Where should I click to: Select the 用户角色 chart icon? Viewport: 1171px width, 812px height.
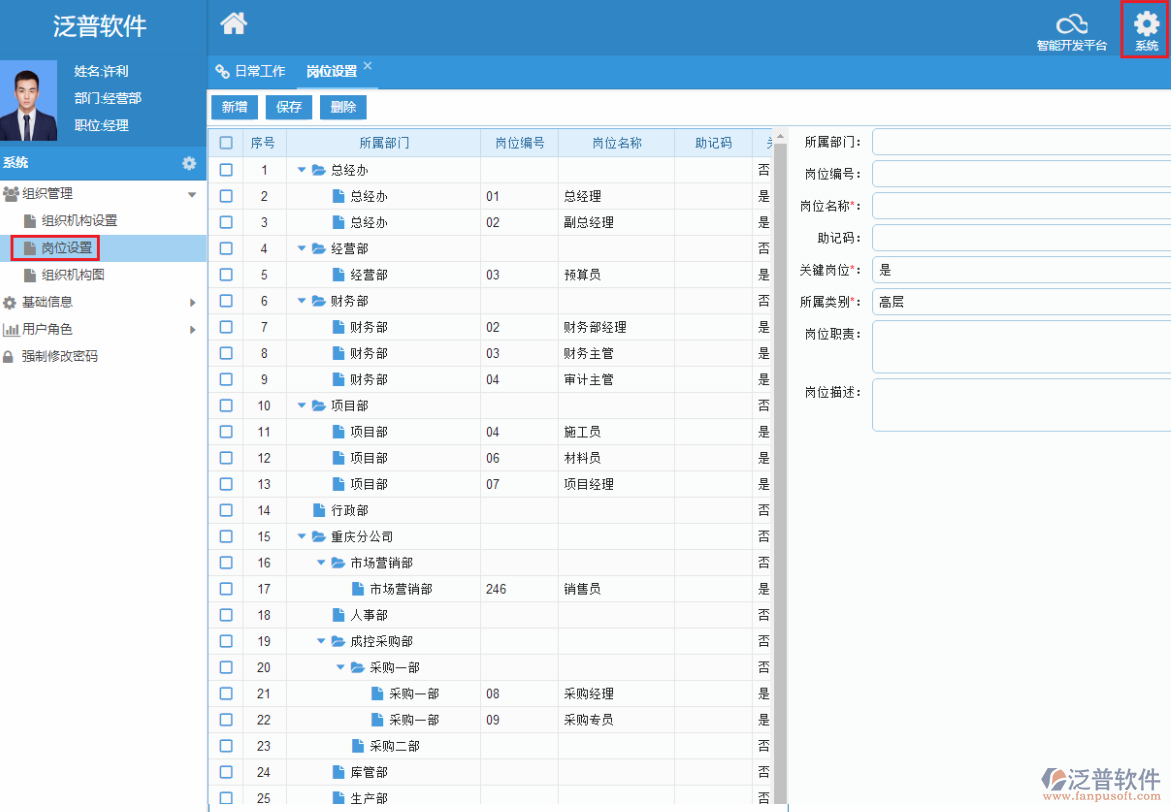point(13,328)
